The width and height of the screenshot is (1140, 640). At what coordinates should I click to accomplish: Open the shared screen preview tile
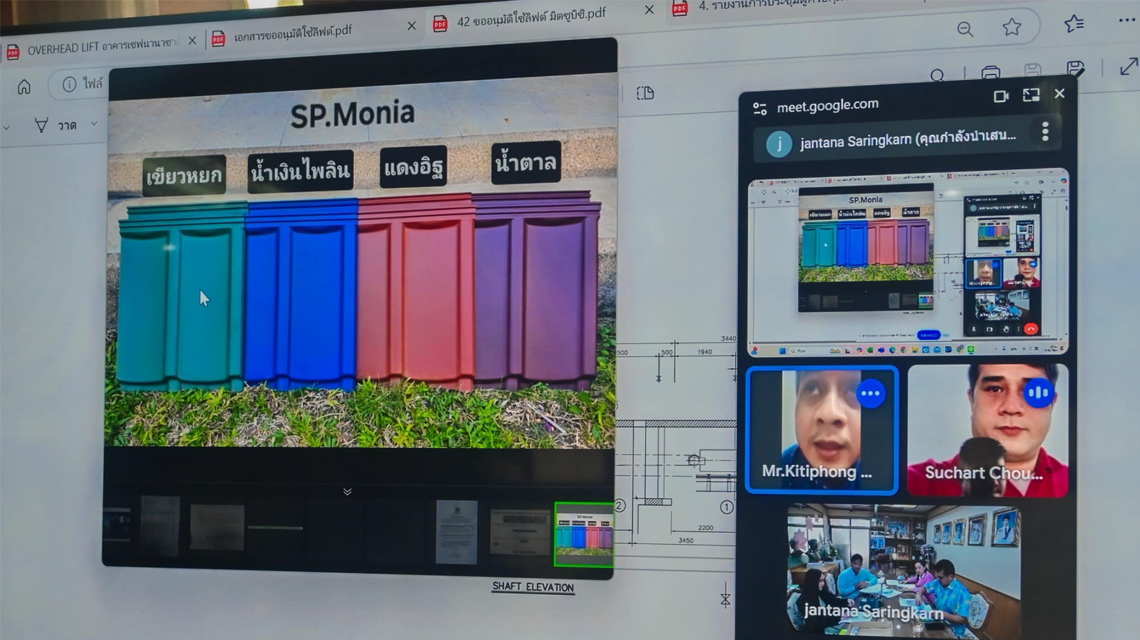pos(907,263)
